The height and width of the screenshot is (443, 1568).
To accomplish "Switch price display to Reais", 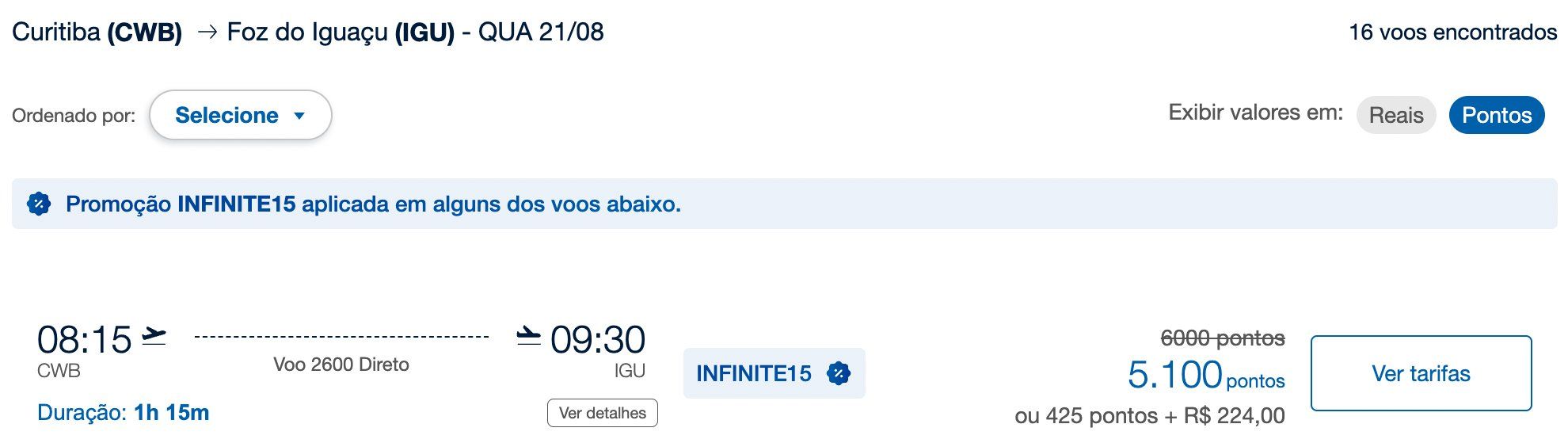I will 1396,115.
